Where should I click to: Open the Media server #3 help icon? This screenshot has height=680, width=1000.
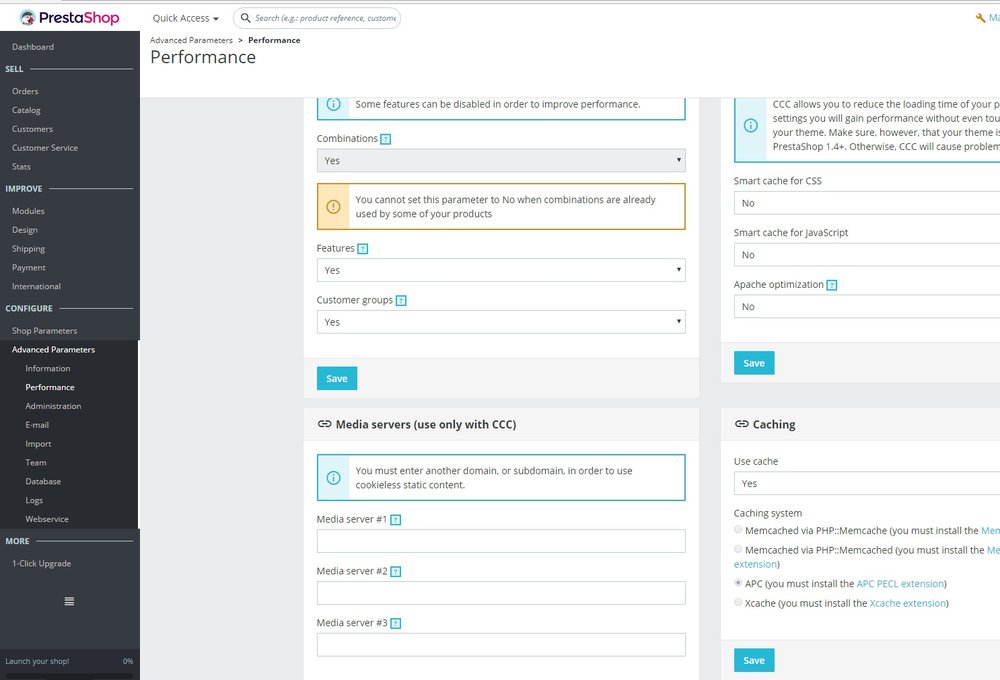tap(395, 623)
